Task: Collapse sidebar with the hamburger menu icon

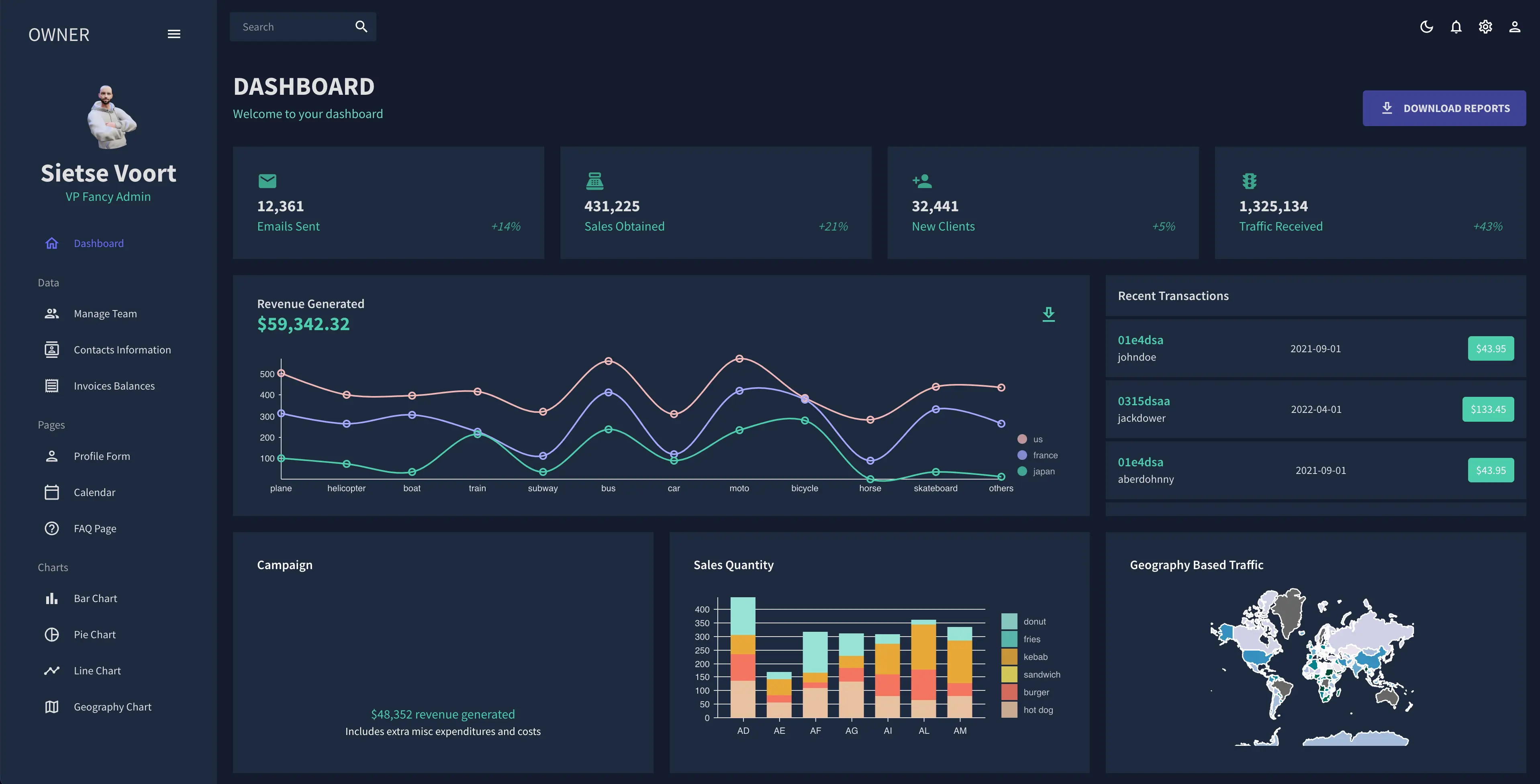Action: (174, 34)
